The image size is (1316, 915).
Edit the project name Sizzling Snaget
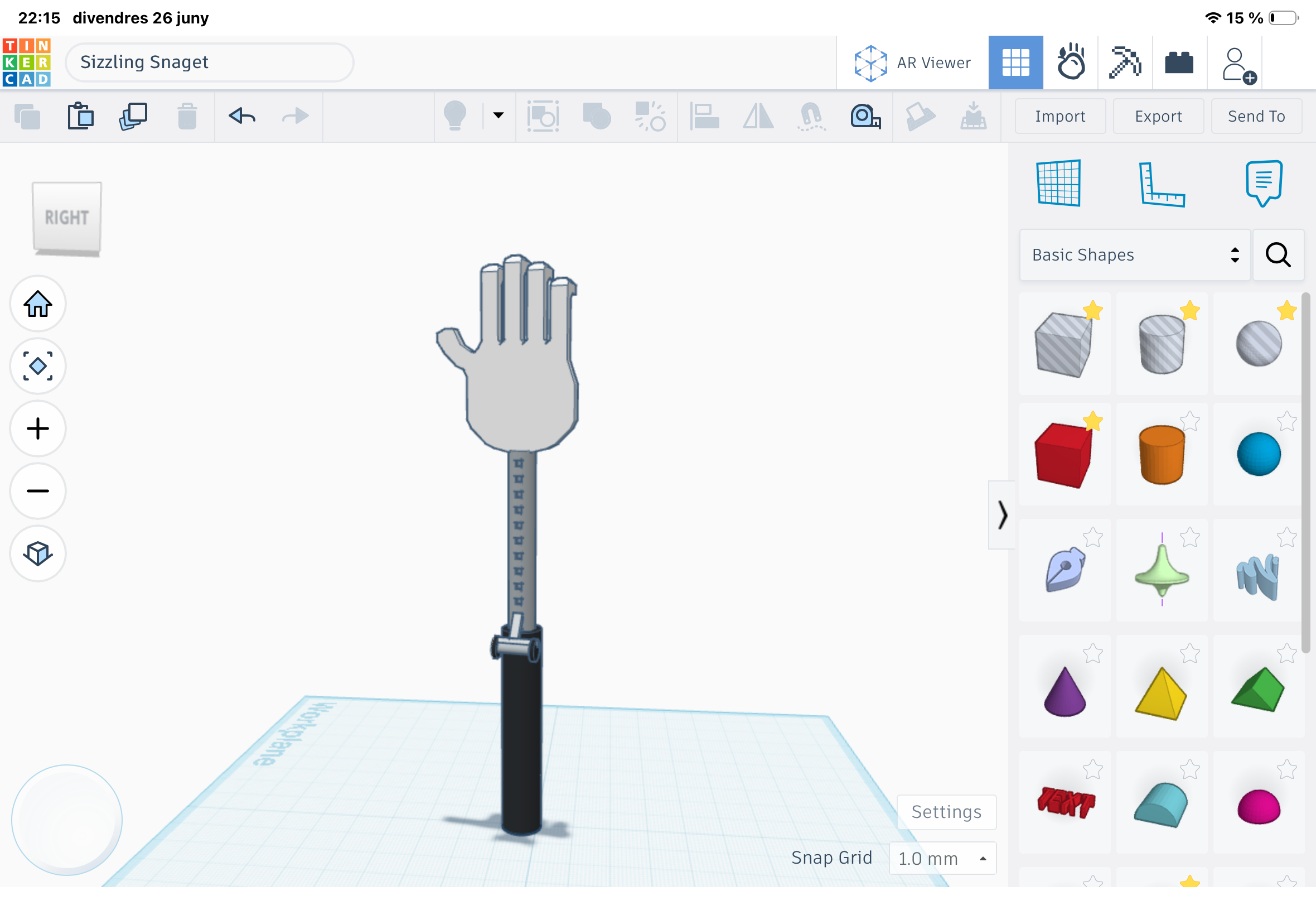pyautogui.click(x=209, y=62)
